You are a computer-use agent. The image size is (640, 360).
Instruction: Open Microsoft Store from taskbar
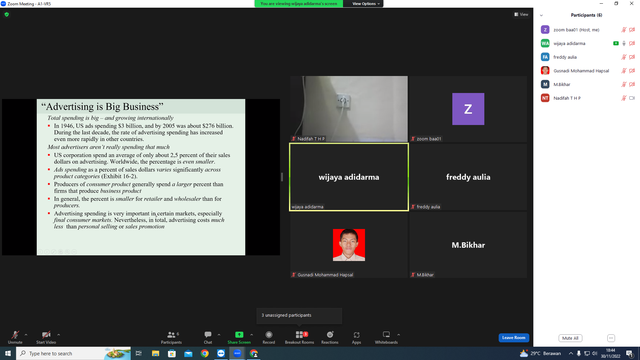click(172, 353)
